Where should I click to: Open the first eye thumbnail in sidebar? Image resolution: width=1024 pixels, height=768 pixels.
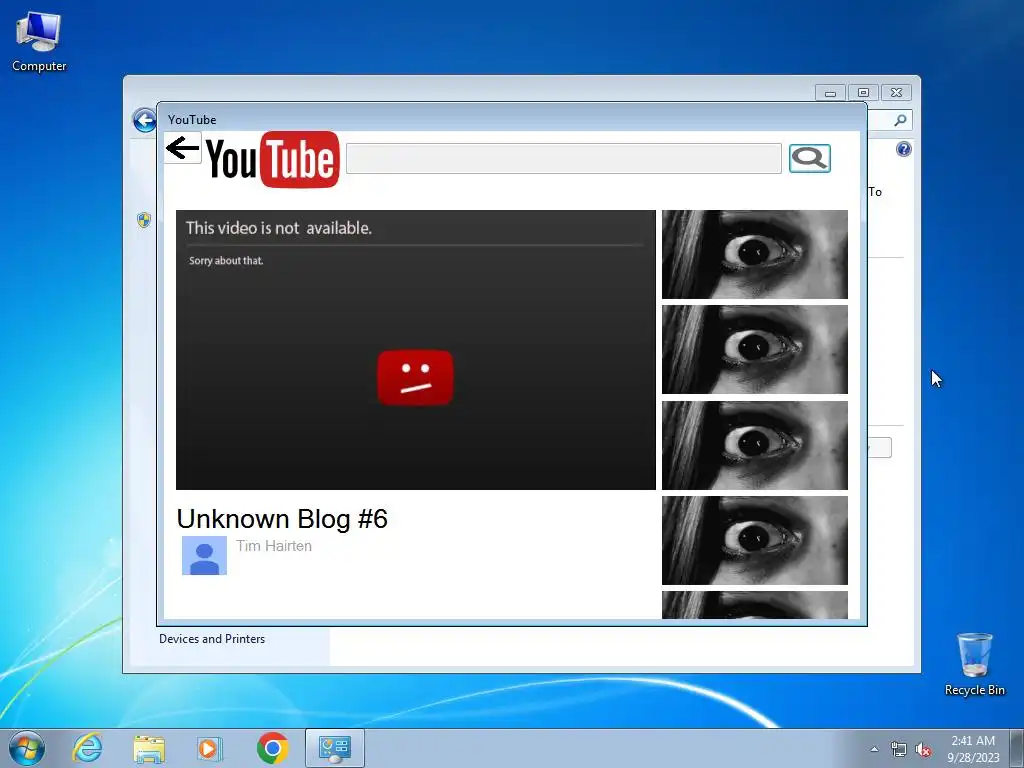[755, 255]
